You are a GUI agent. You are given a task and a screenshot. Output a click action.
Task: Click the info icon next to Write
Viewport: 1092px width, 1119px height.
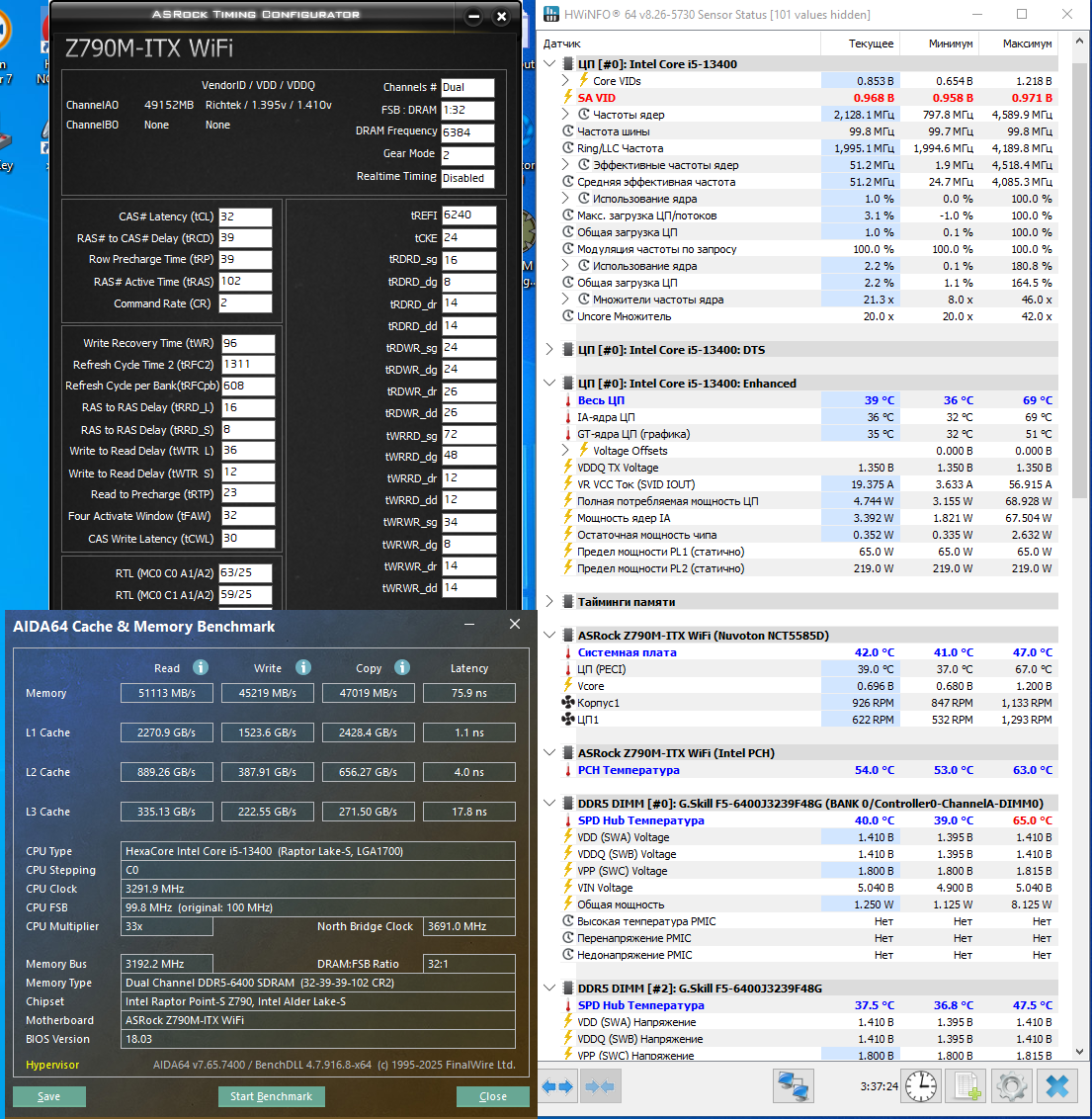point(303,667)
